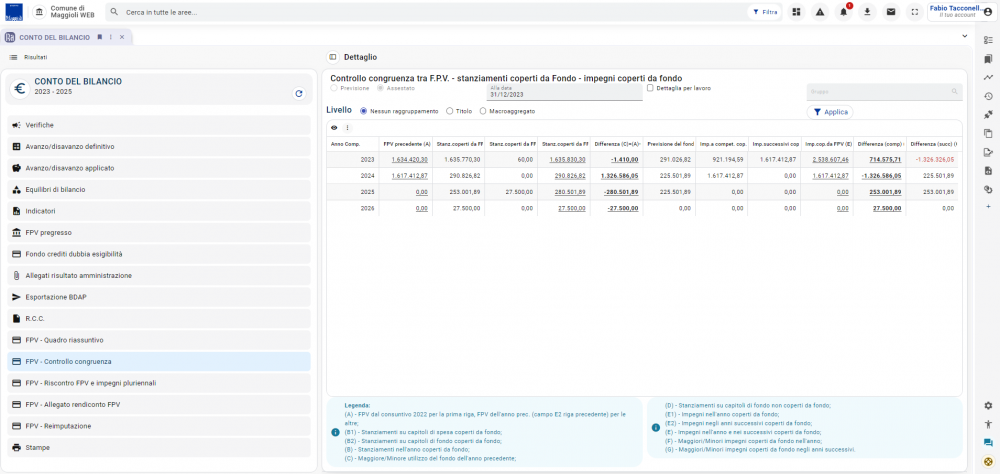Refresh the Conto del Bilancio 2023-2025 panel
Image resolution: width=1000 pixels, height=474 pixels.
[x=298, y=93]
